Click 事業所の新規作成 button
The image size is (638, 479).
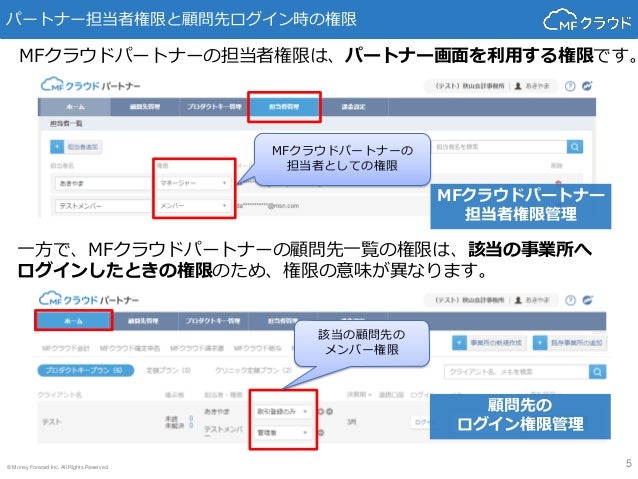[x=489, y=343]
